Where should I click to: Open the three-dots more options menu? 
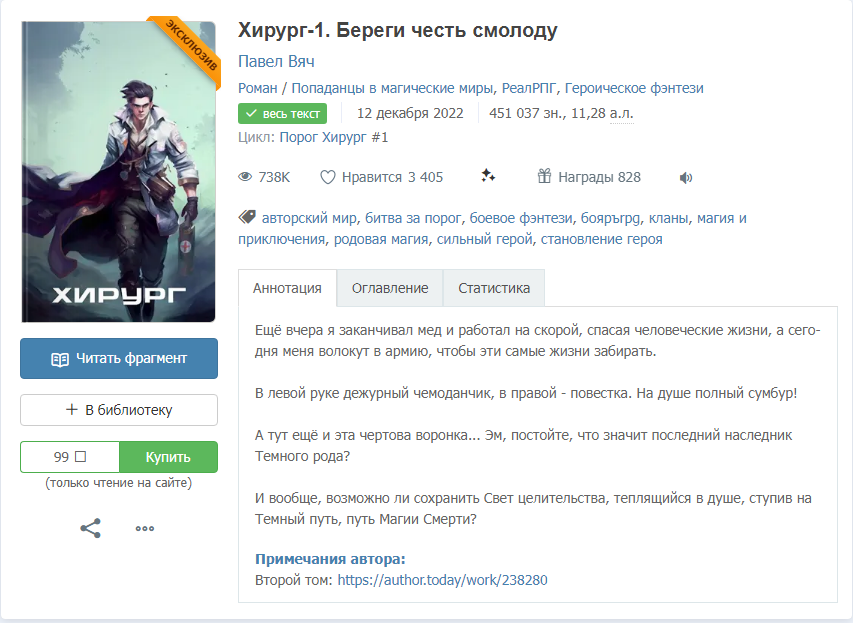pos(145,528)
